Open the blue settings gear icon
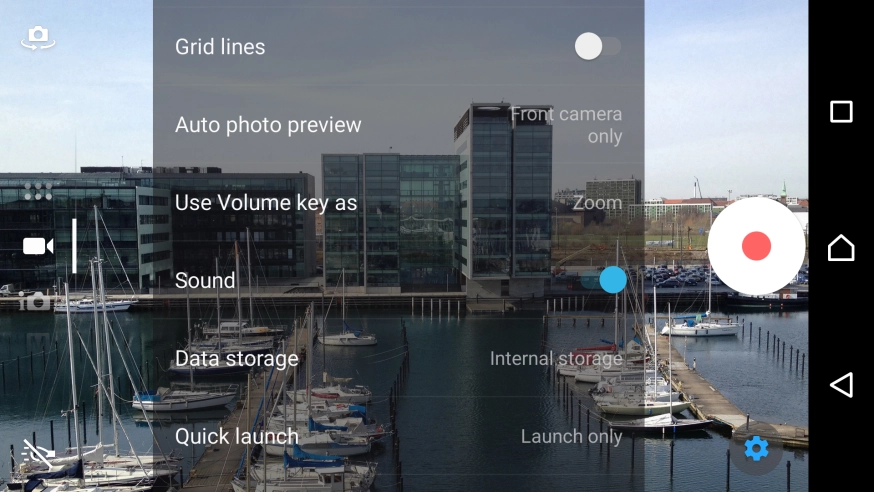The width and height of the screenshot is (874, 492). click(756, 448)
